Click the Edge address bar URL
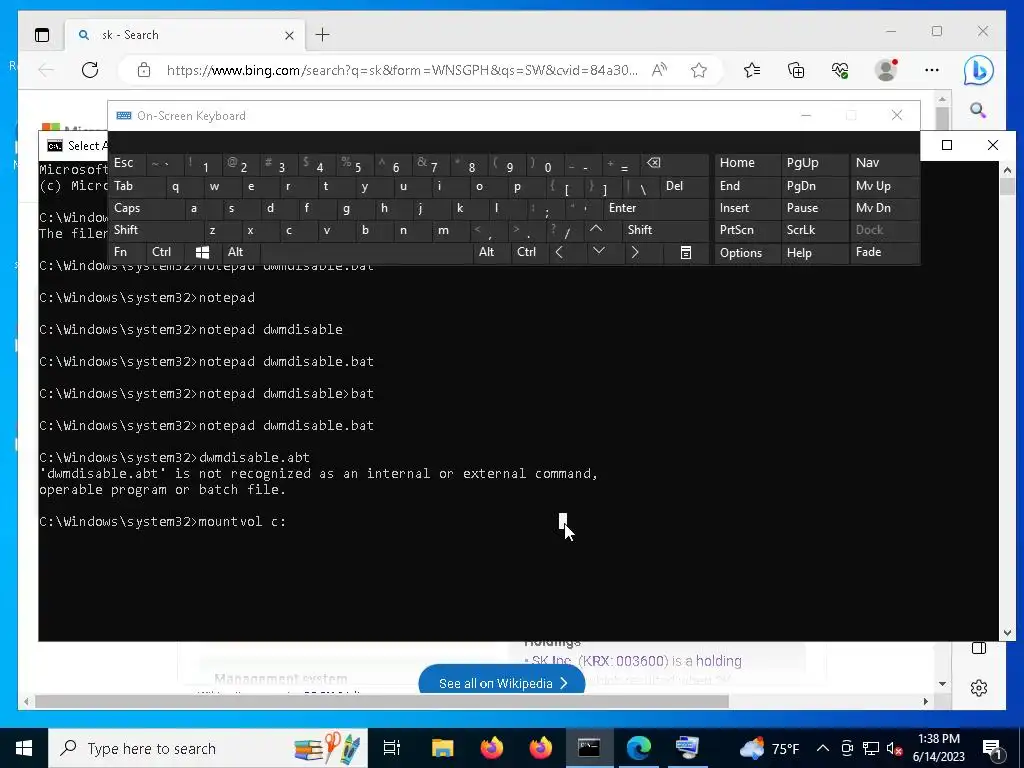Image resolution: width=1024 pixels, height=768 pixels. 402,70
